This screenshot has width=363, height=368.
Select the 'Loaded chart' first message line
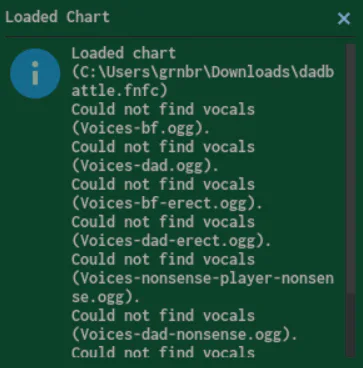pyautogui.click(x=124, y=53)
